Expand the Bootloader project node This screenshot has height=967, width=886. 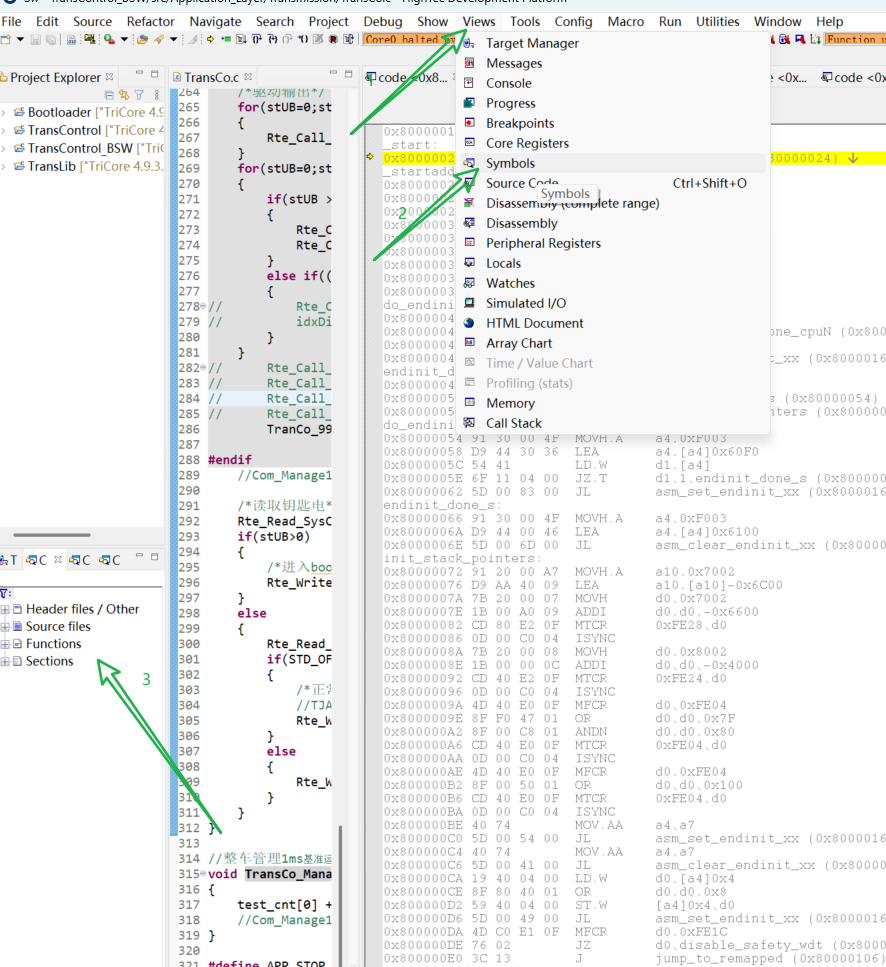[4, 112]
